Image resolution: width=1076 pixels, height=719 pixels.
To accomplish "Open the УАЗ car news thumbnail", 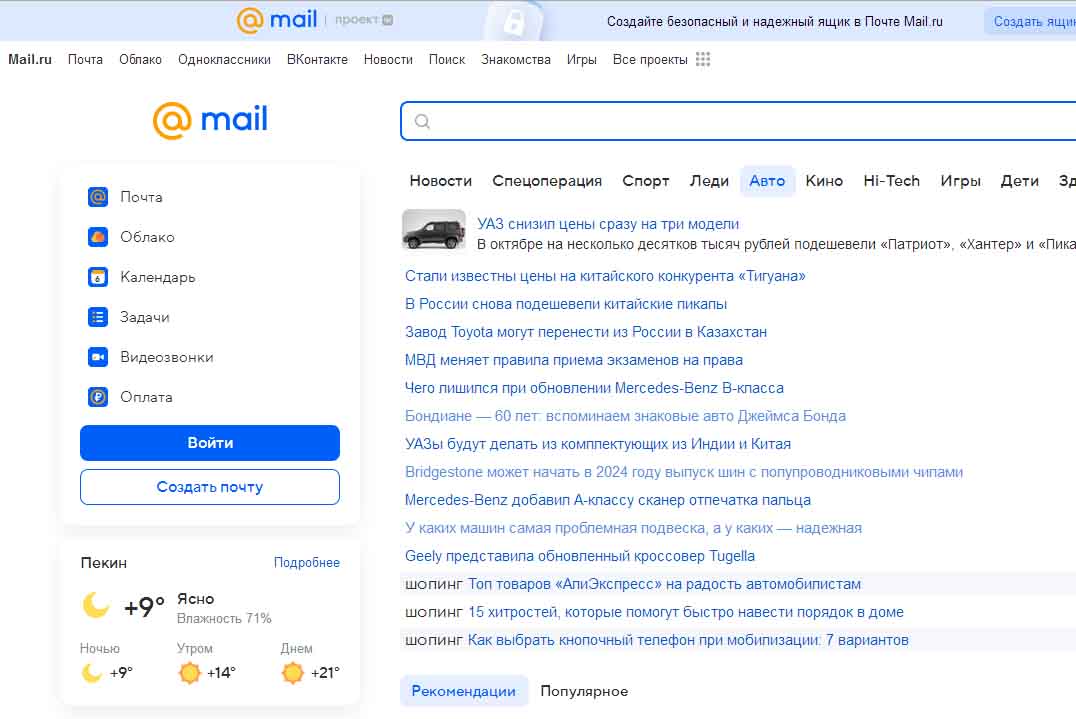I will (434, 229).
